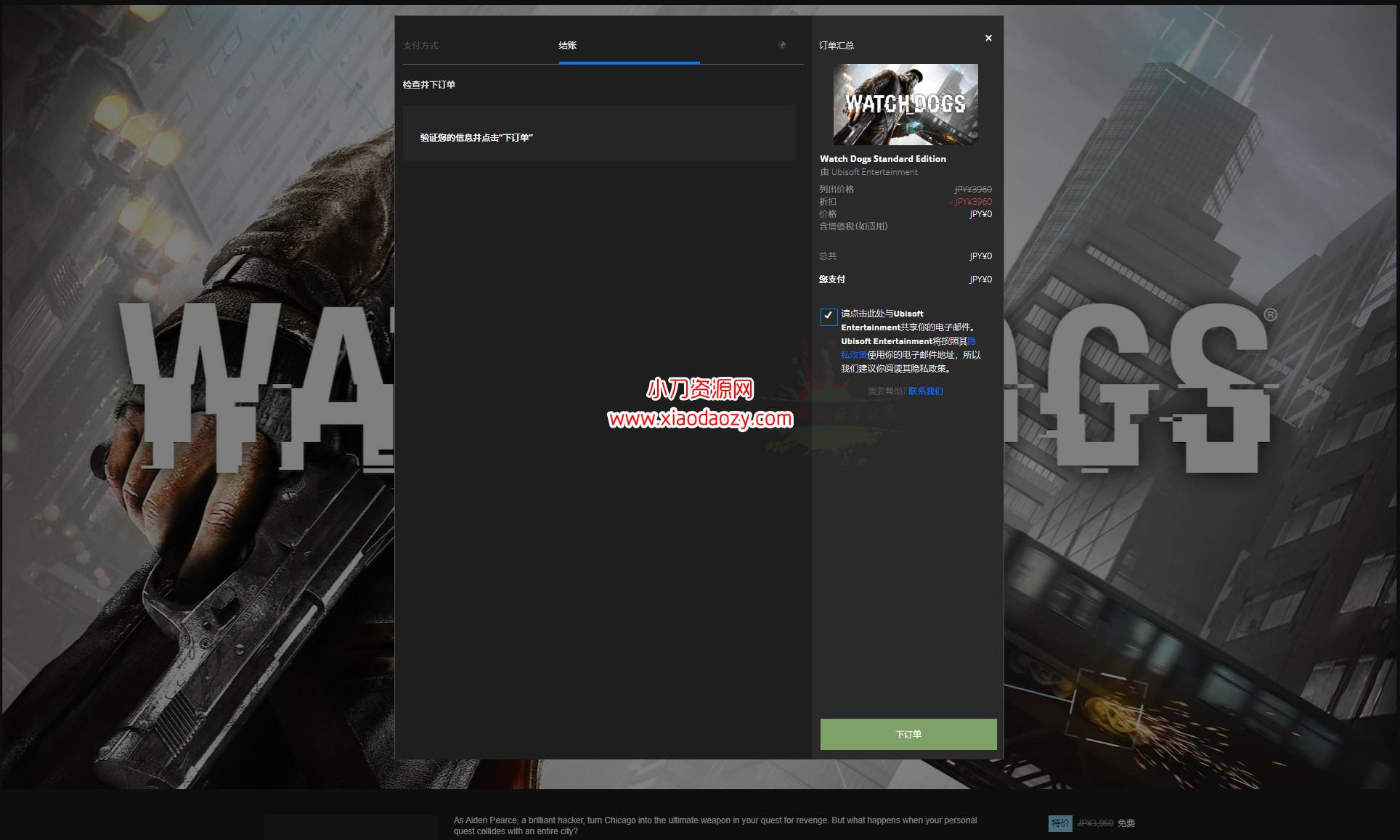1400x840 pixels.
Task: Click the red discount value -JPY¥3960
Action: coord(972,201)
